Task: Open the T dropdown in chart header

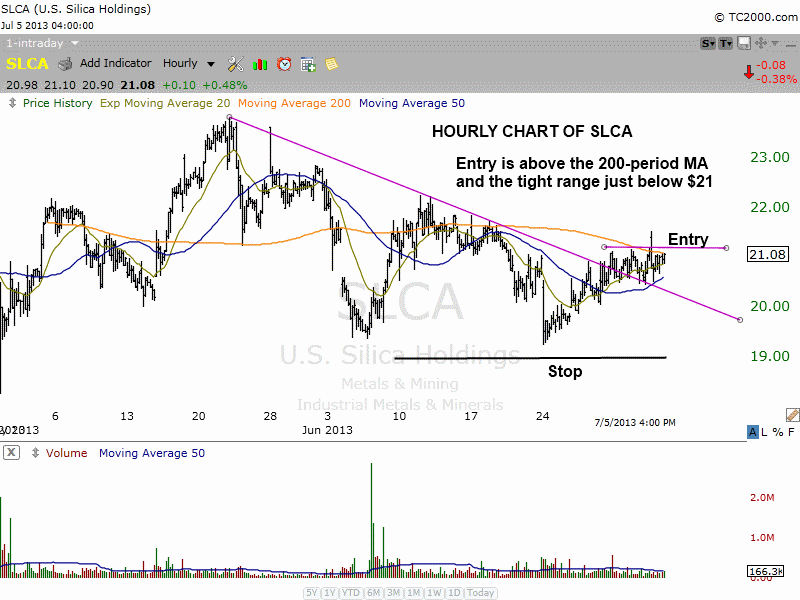Action: point(726,43)
